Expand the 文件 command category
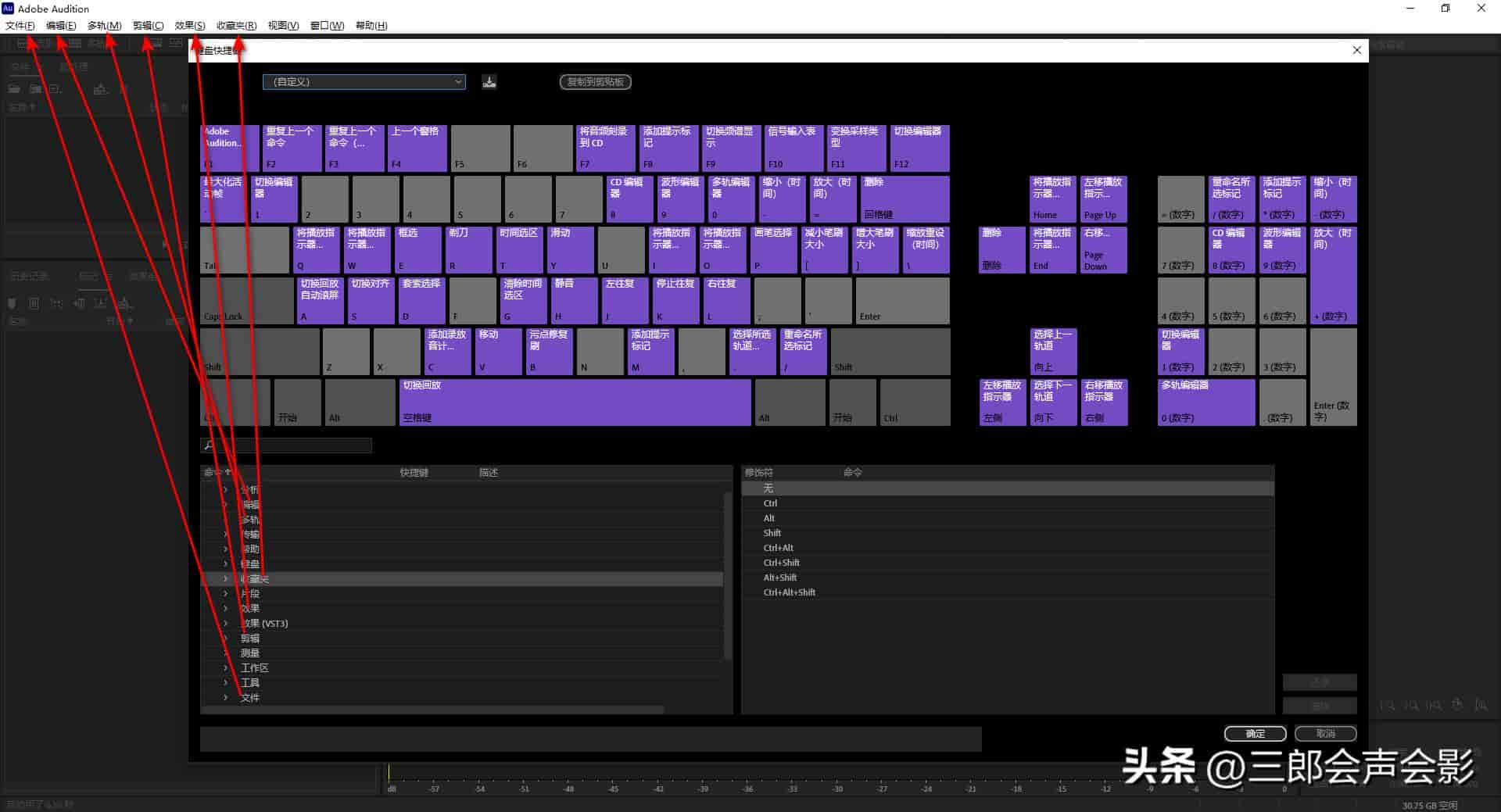Screen dimensions: 1501x812 coord(226,698)
